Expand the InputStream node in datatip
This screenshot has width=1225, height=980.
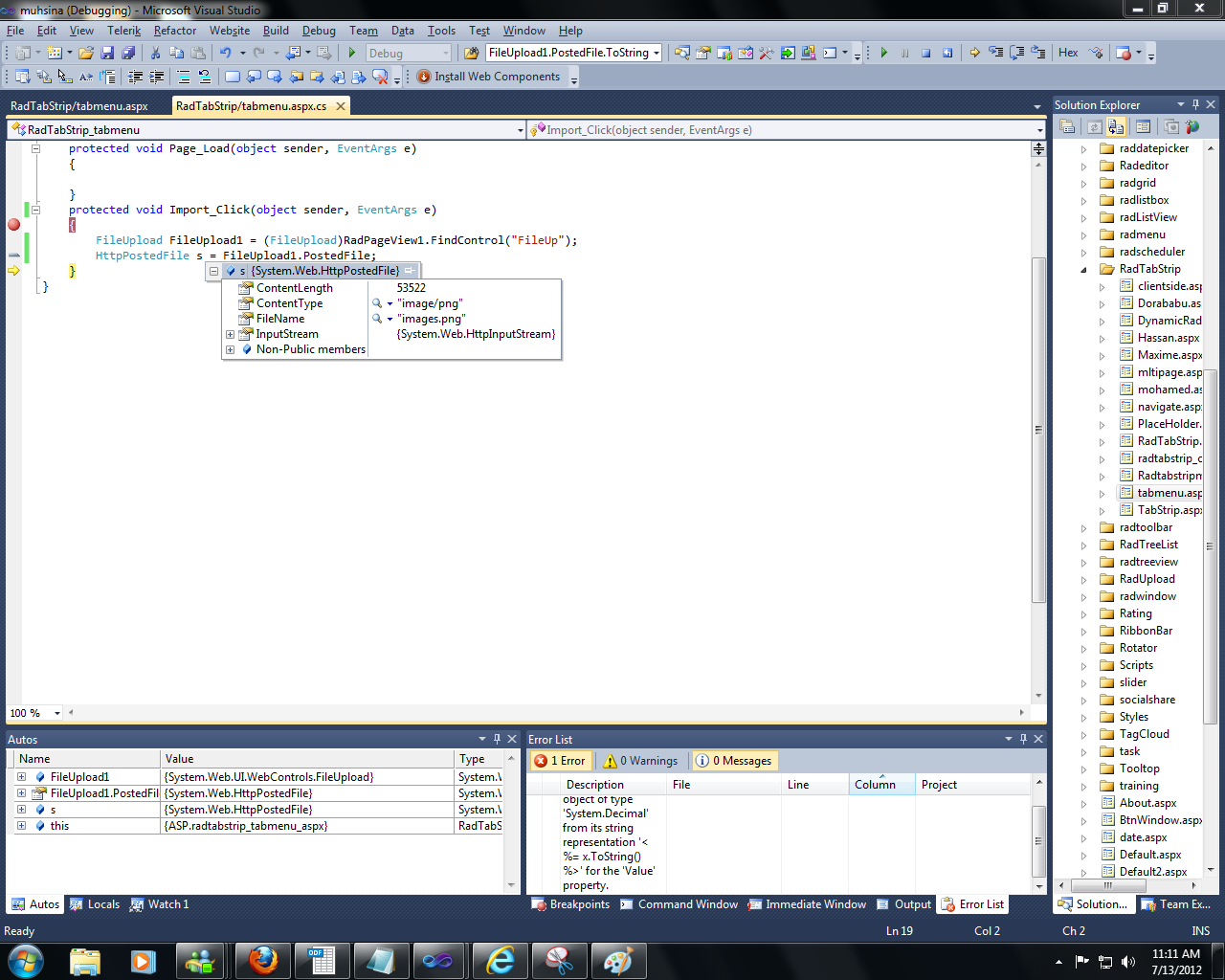(230, 334)
